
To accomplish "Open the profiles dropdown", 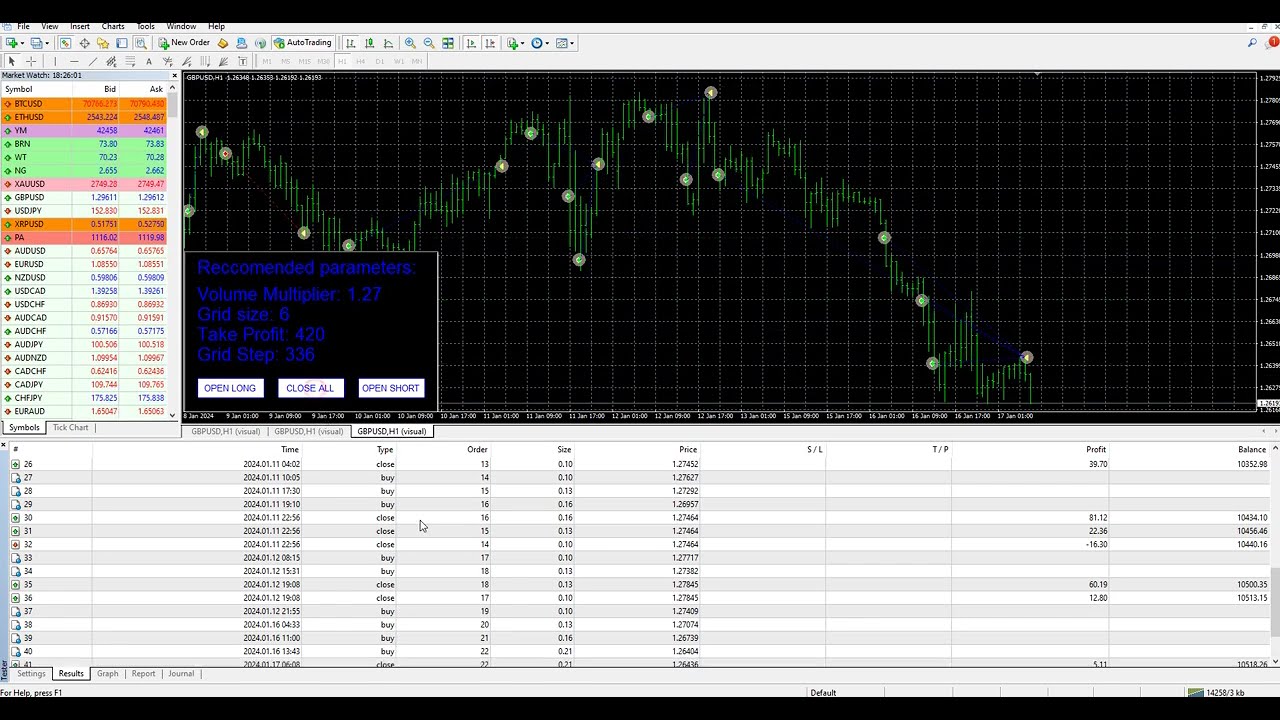I will (x=39, y=43).
